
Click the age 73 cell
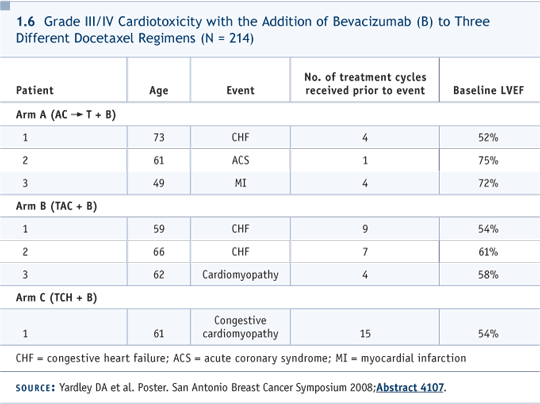point(159,137)
